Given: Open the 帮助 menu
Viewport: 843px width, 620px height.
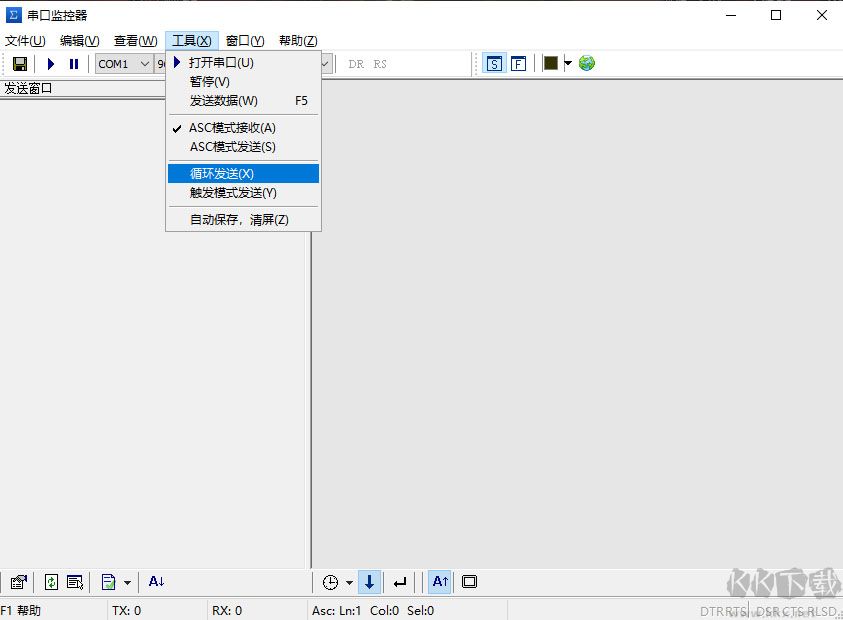Looking at the screenshot, I should coord(296,40).
